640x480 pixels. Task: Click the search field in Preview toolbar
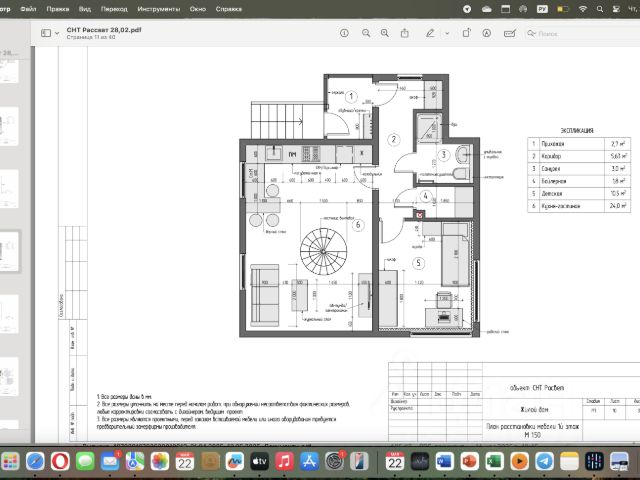click(x=583, y=33)
